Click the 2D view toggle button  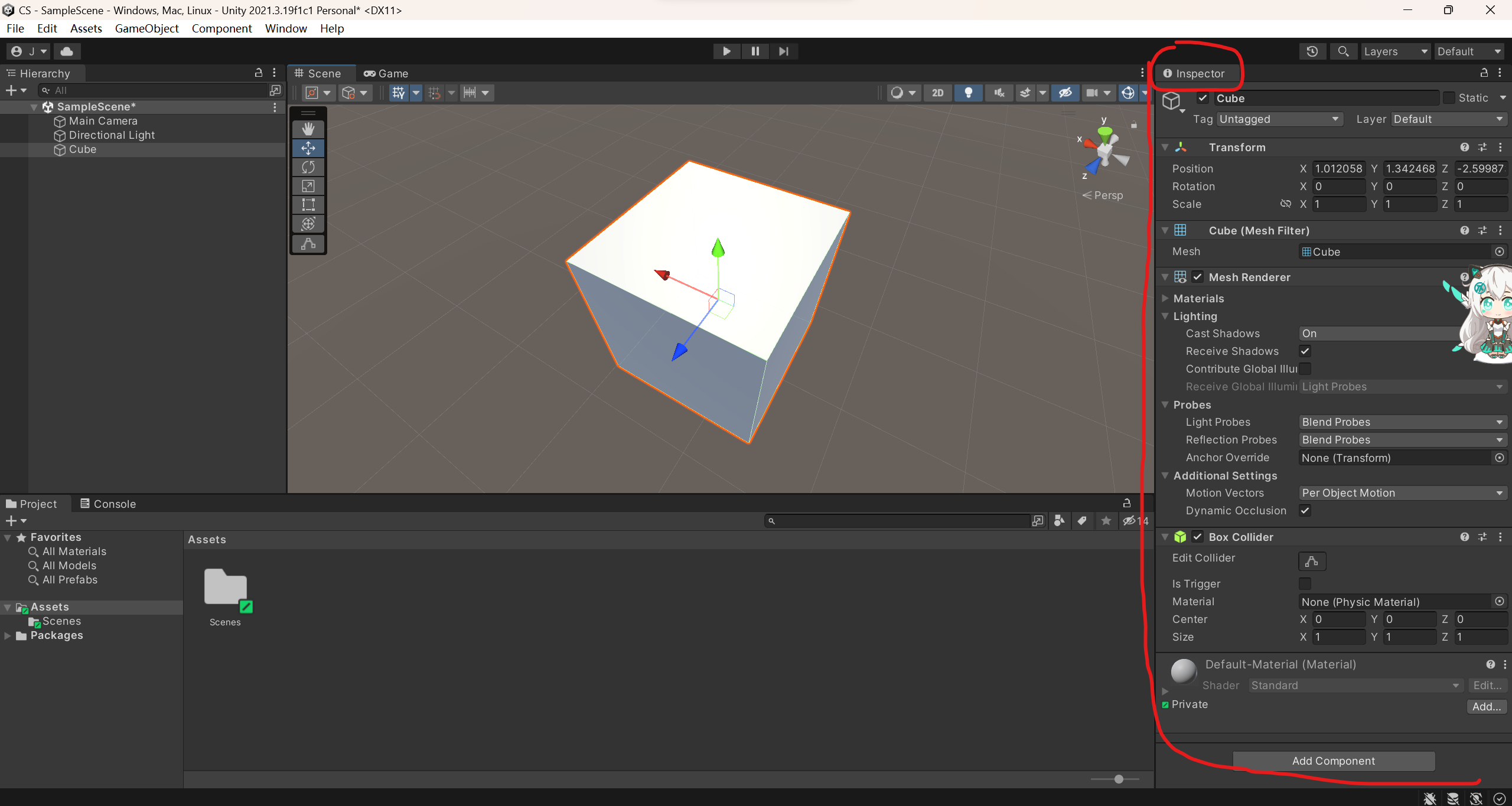click(x=937, y=92)
